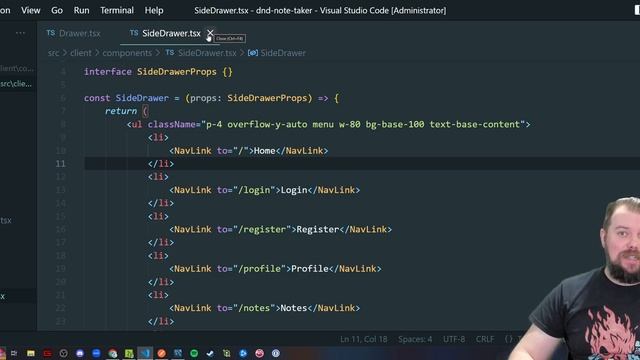Open the dark blue grid app in taskbar
640x360 pixels.
pos(178,353)
